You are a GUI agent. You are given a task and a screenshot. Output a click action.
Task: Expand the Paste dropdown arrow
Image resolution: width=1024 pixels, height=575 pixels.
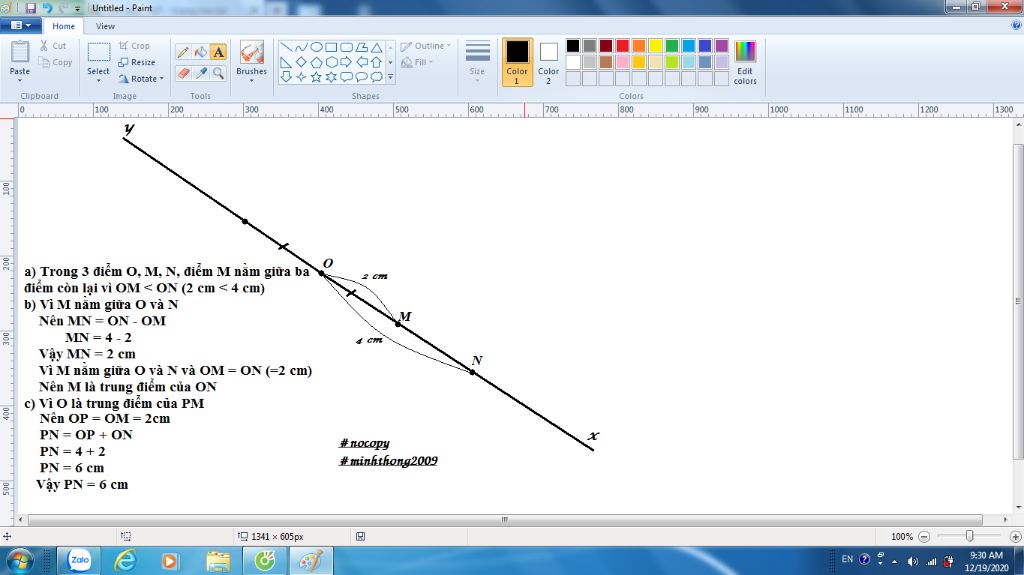pos(20,80)
